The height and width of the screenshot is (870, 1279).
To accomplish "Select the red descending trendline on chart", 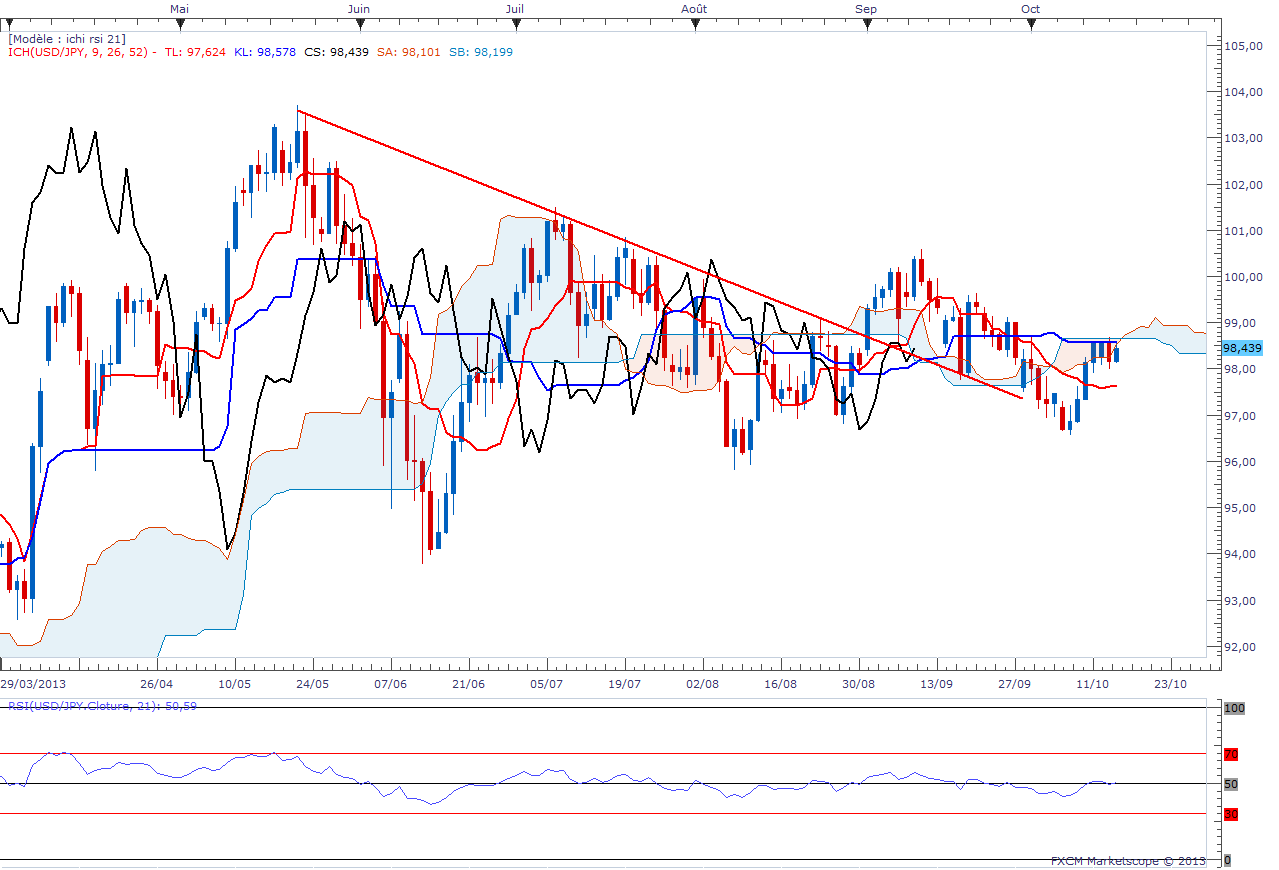I will (x=660, y=254).
